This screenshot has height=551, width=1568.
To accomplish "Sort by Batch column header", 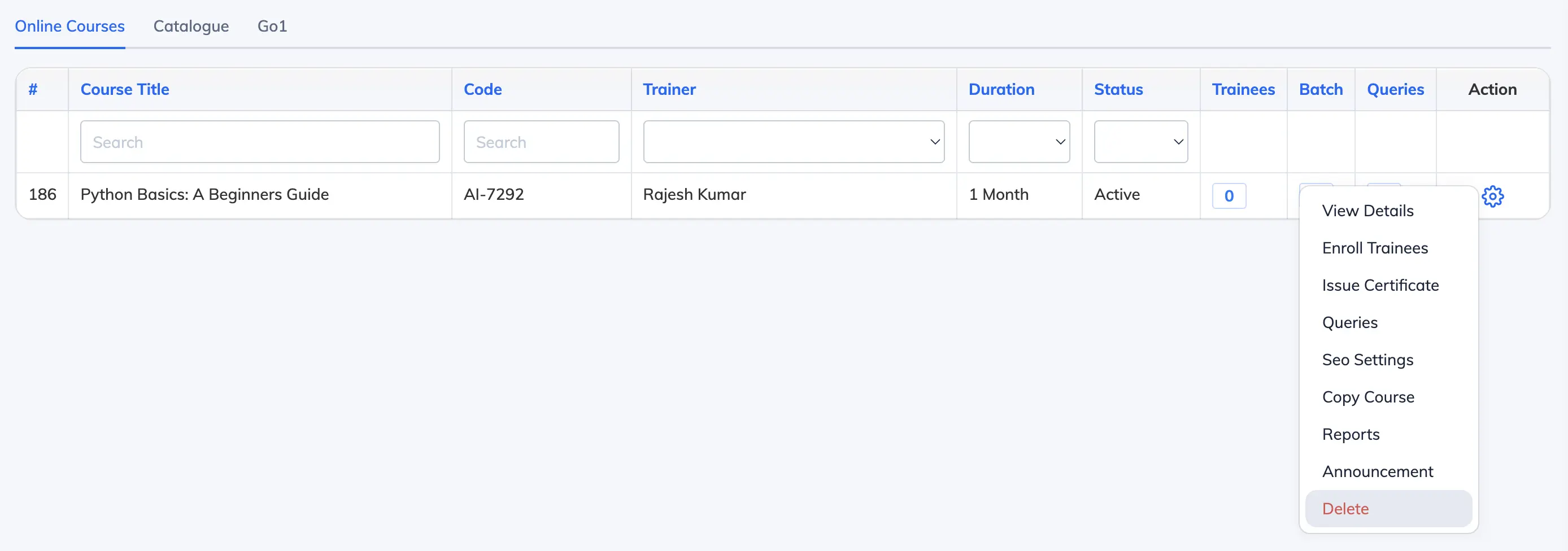I will pyautogui.click(x=1321, y=89).
